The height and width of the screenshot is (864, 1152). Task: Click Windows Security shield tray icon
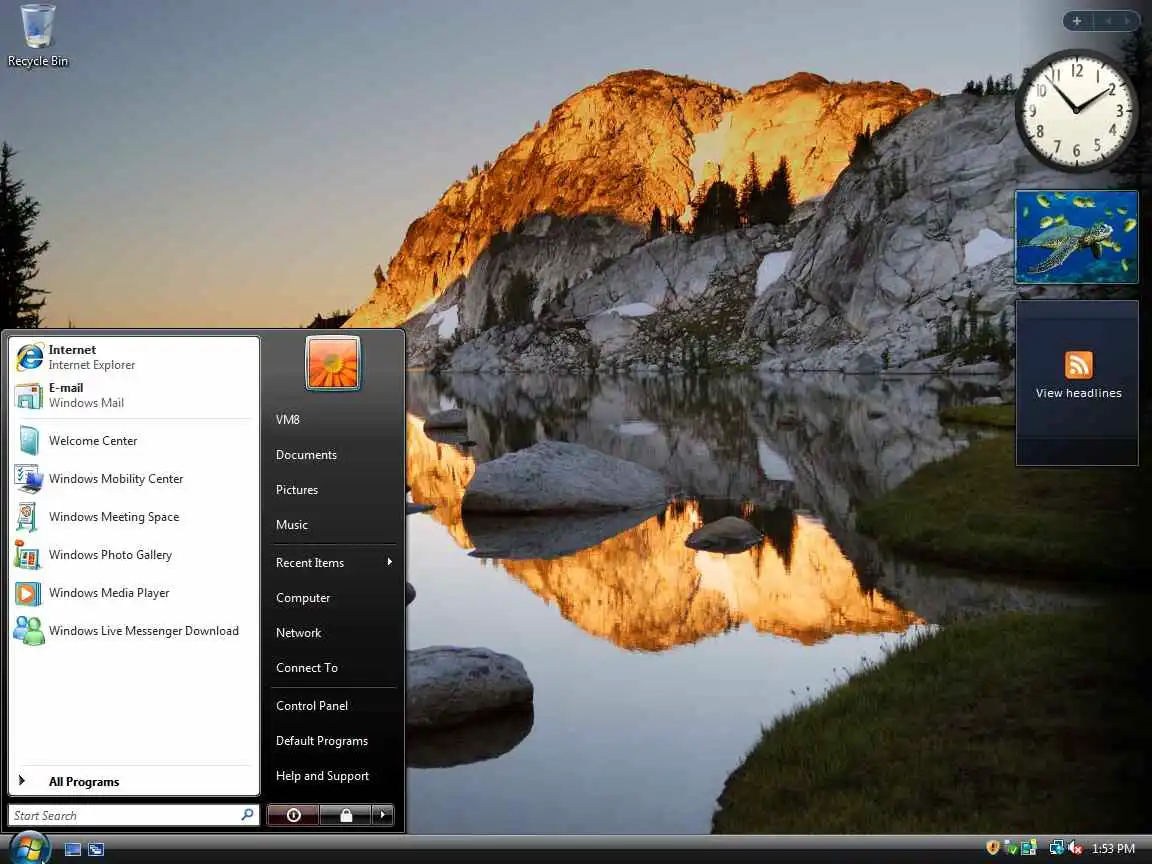(993, 848)
